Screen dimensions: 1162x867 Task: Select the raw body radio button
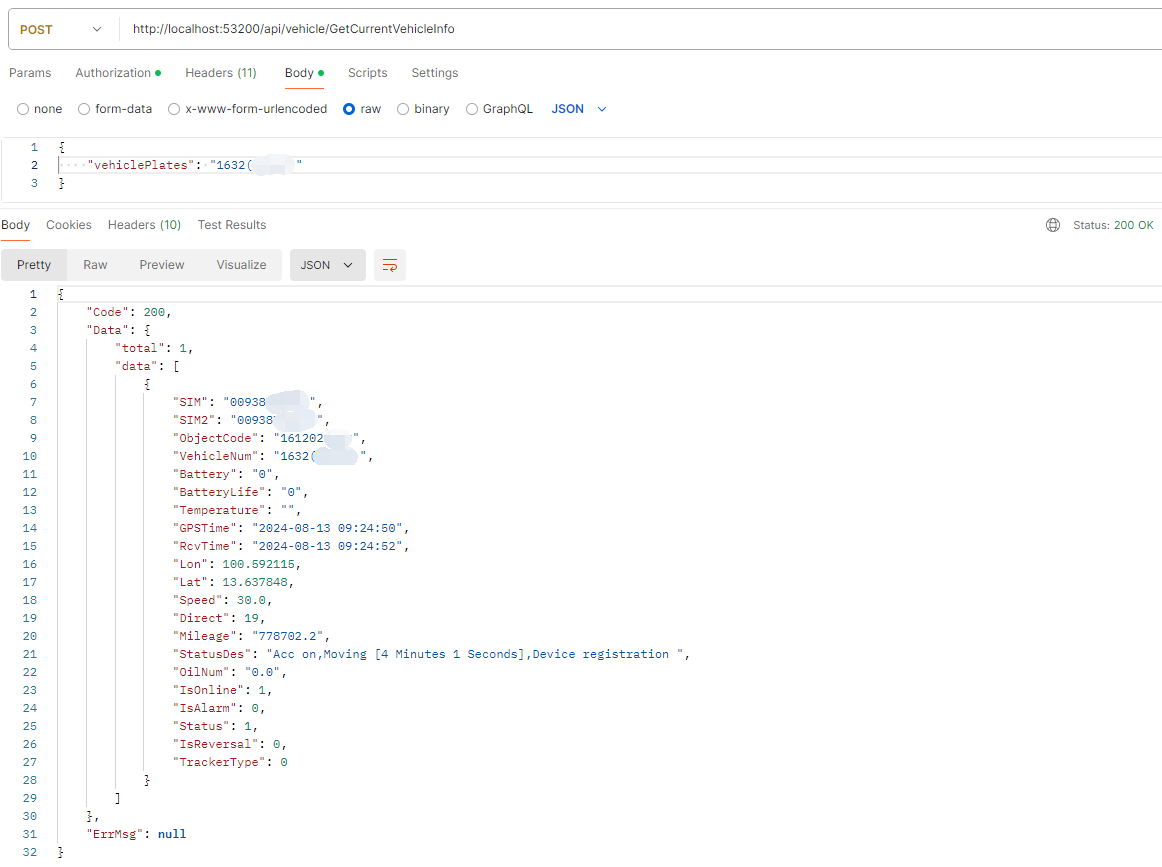click(x=349, y=109)
